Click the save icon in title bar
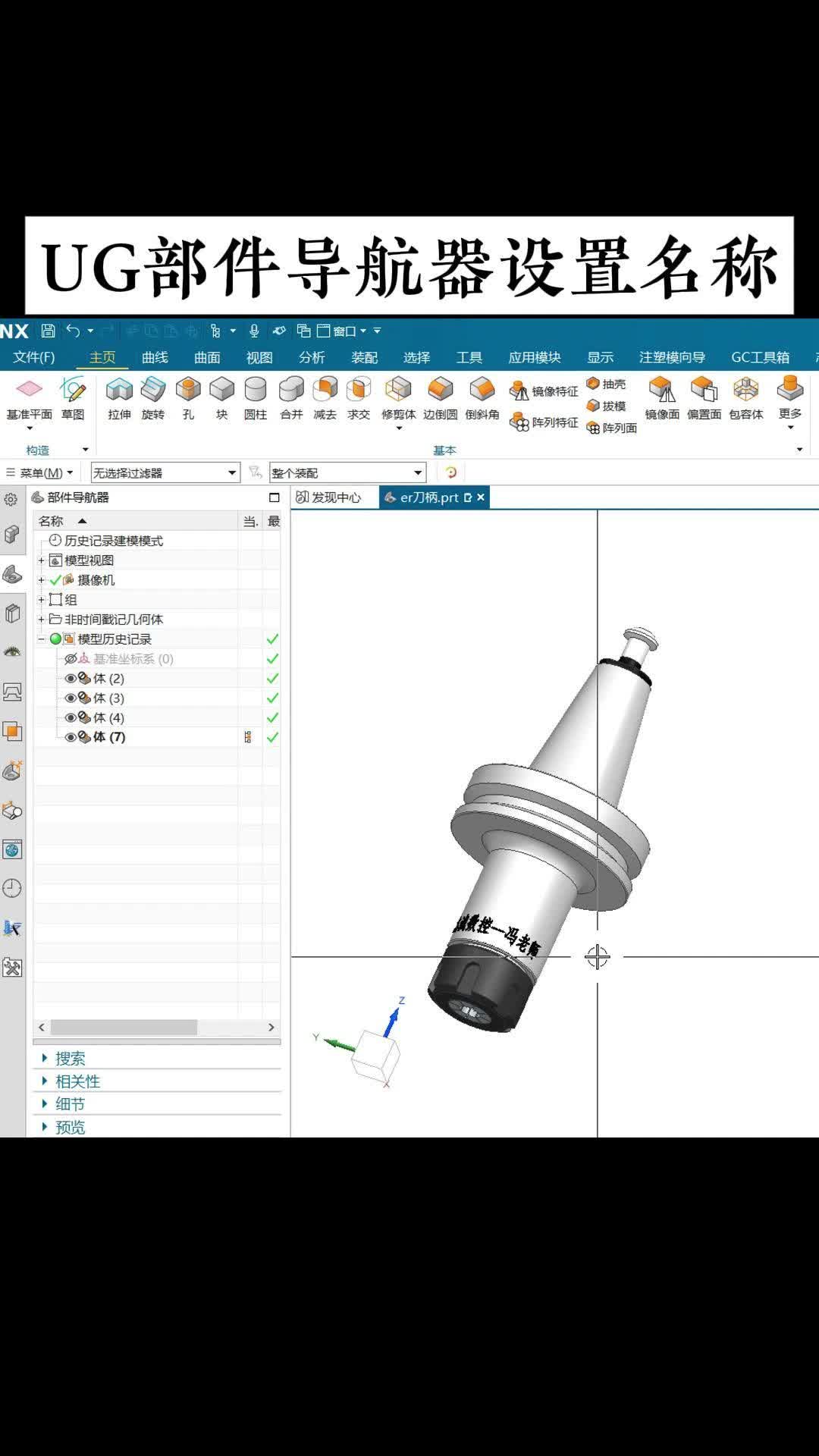The image size is (819, 1456). coord(48,331)
